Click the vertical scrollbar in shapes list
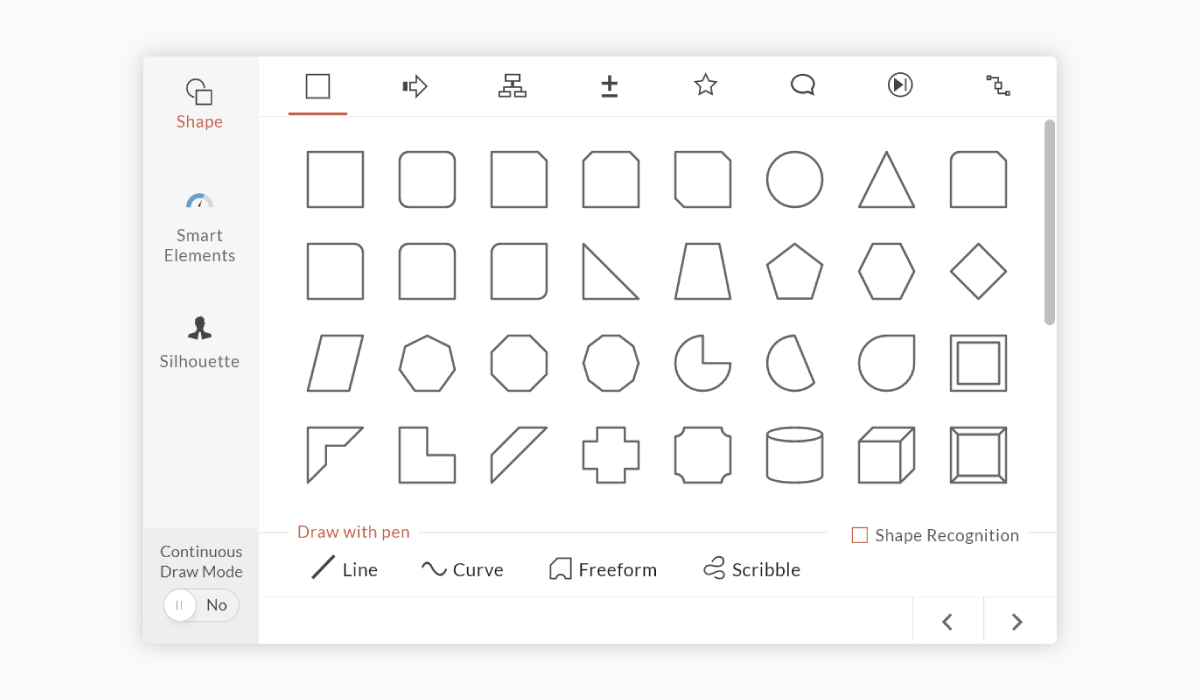This screenshot has width=1200, height=700. tap(1049, 222)
